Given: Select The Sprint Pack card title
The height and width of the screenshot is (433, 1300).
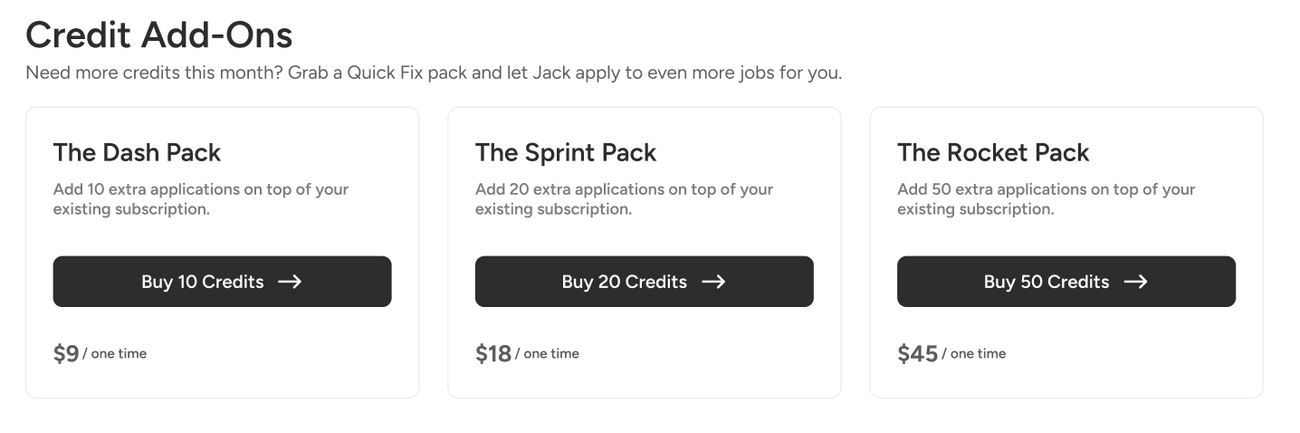Looking at the screenshot, I should 566,153.
